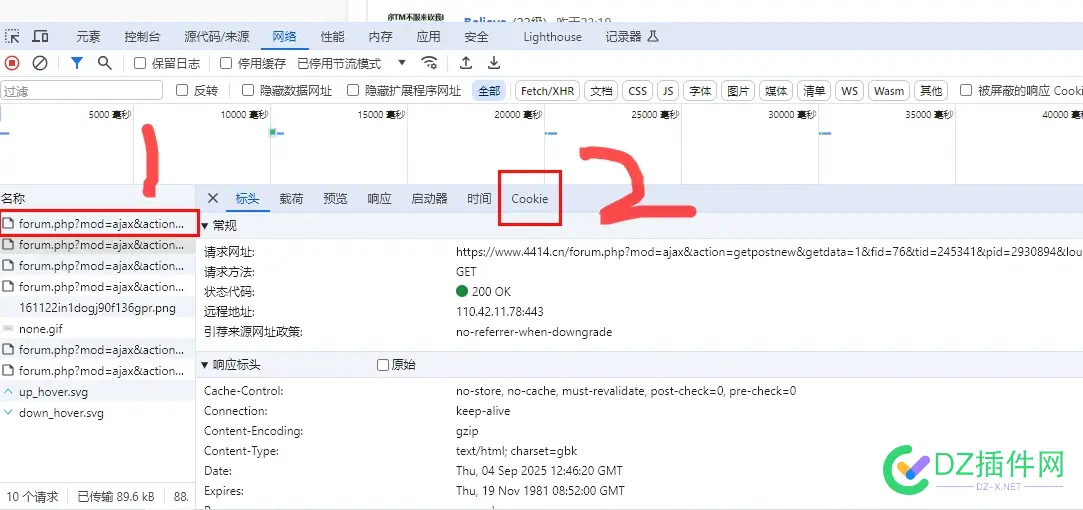Tick the 隐藏扩展程序网址 checkbox

353,90
